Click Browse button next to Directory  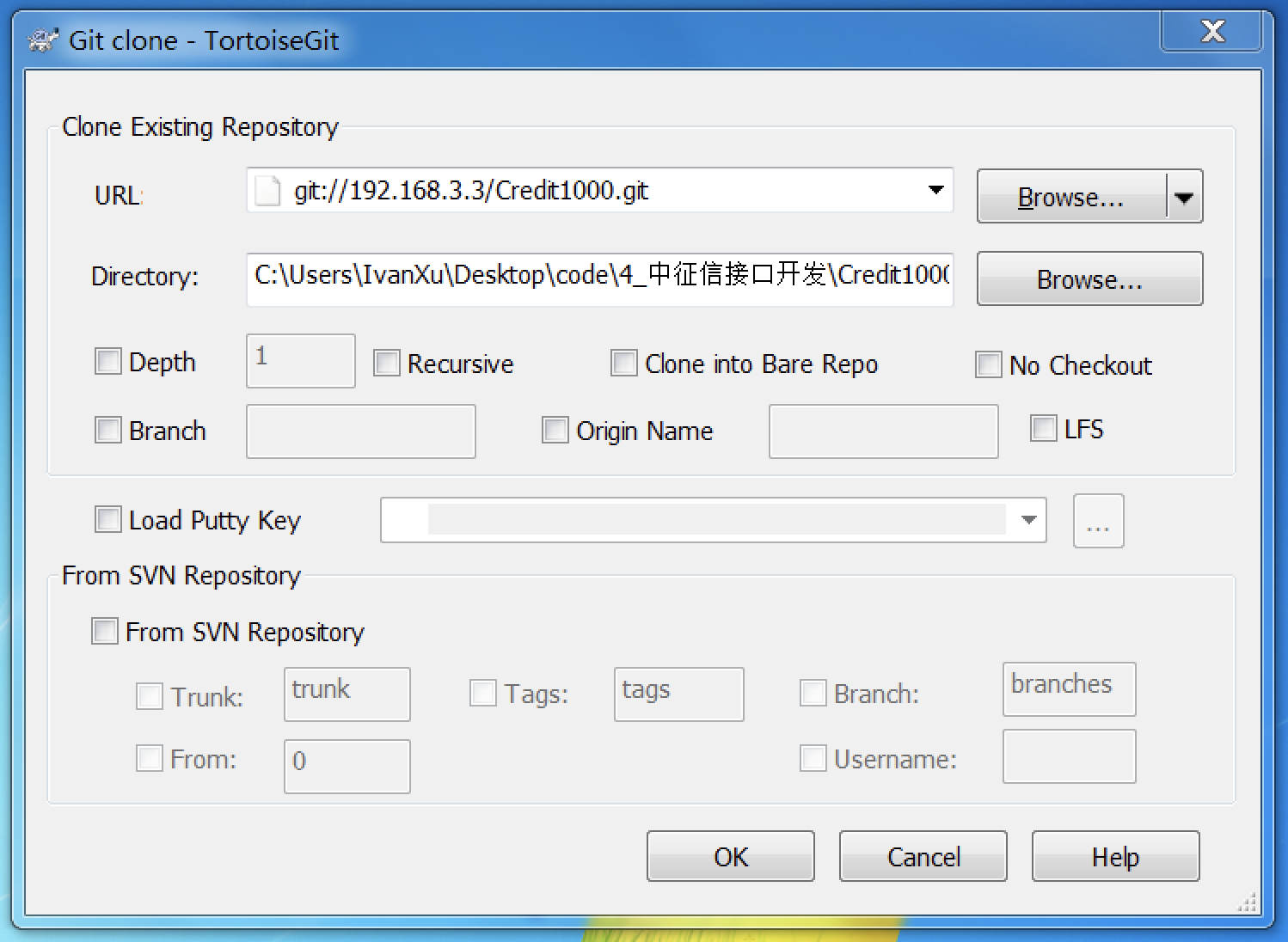1090,278
